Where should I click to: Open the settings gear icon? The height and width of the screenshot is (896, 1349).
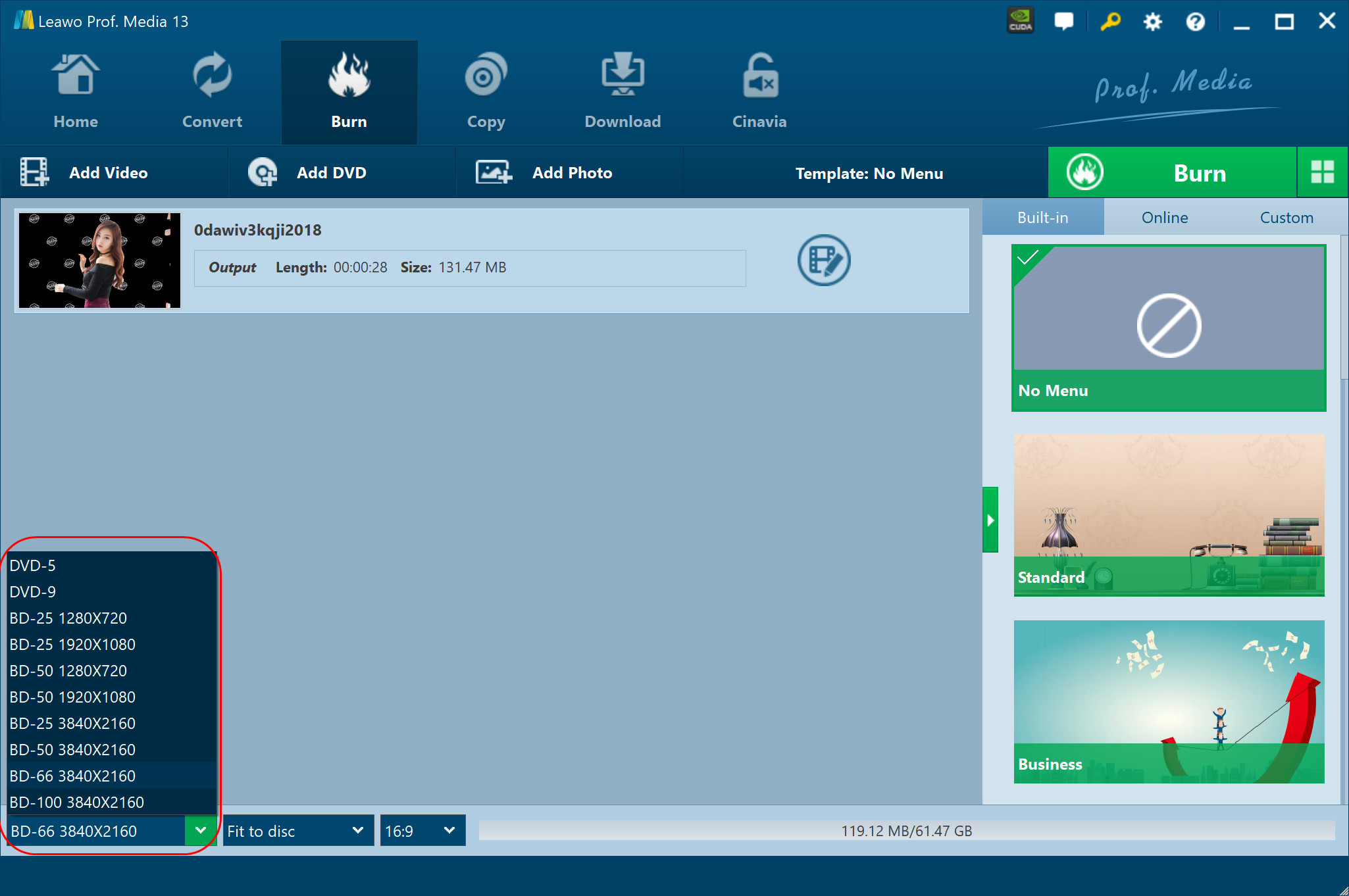pyautogui.click(x=1152, y=22)
